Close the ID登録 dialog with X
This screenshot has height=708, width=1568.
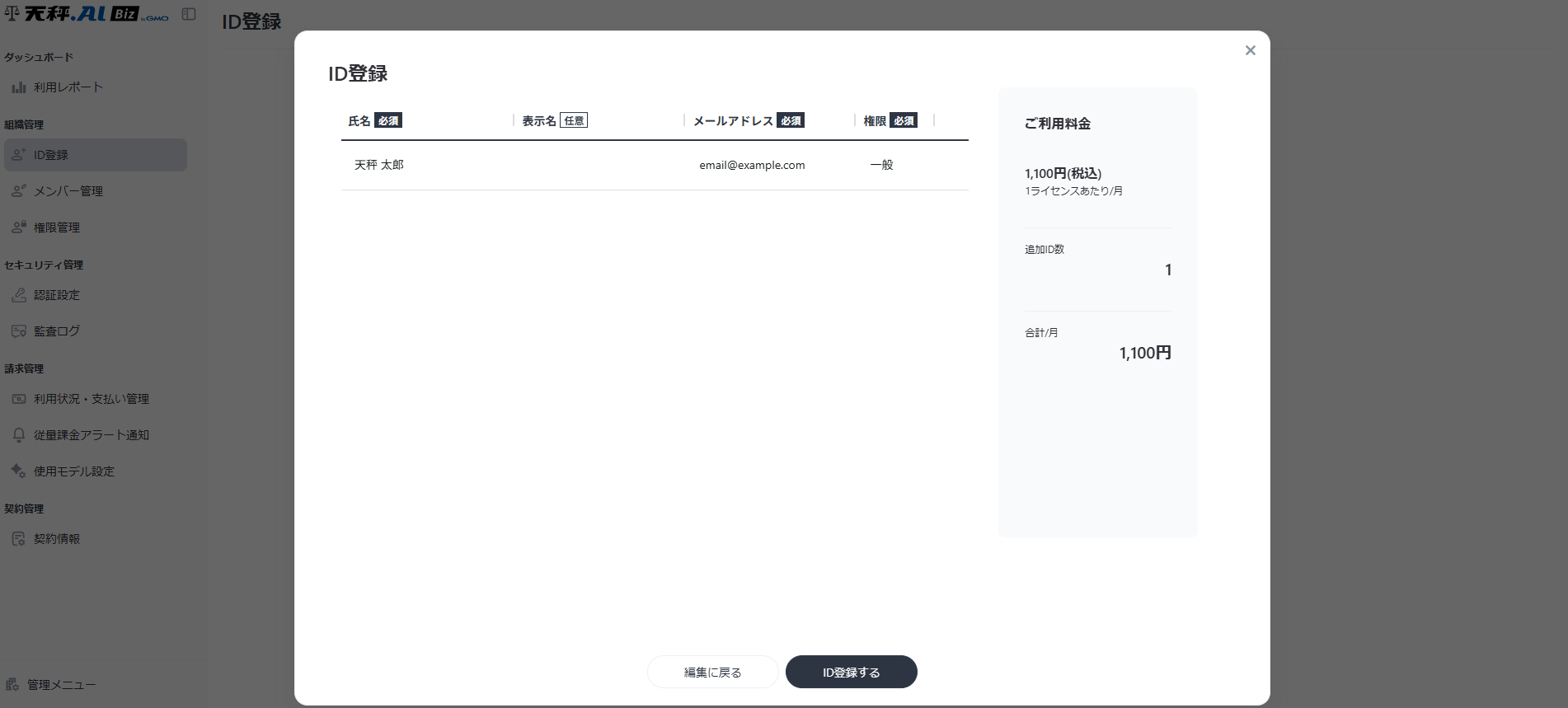(1250, 50)
